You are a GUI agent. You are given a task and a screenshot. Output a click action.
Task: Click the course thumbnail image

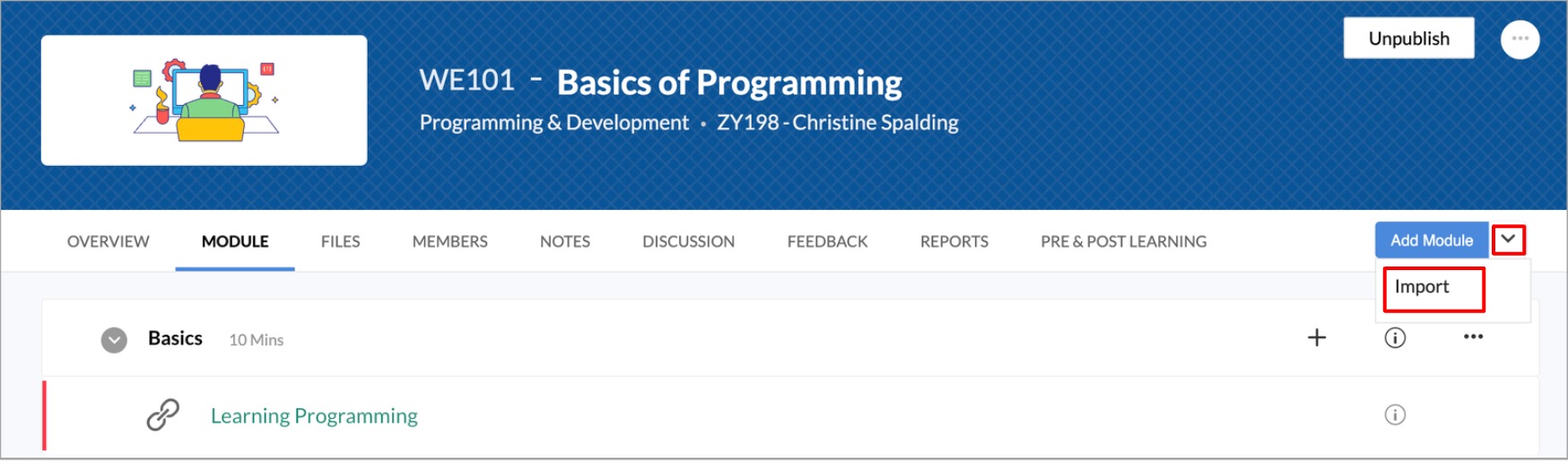click(204, 101)
